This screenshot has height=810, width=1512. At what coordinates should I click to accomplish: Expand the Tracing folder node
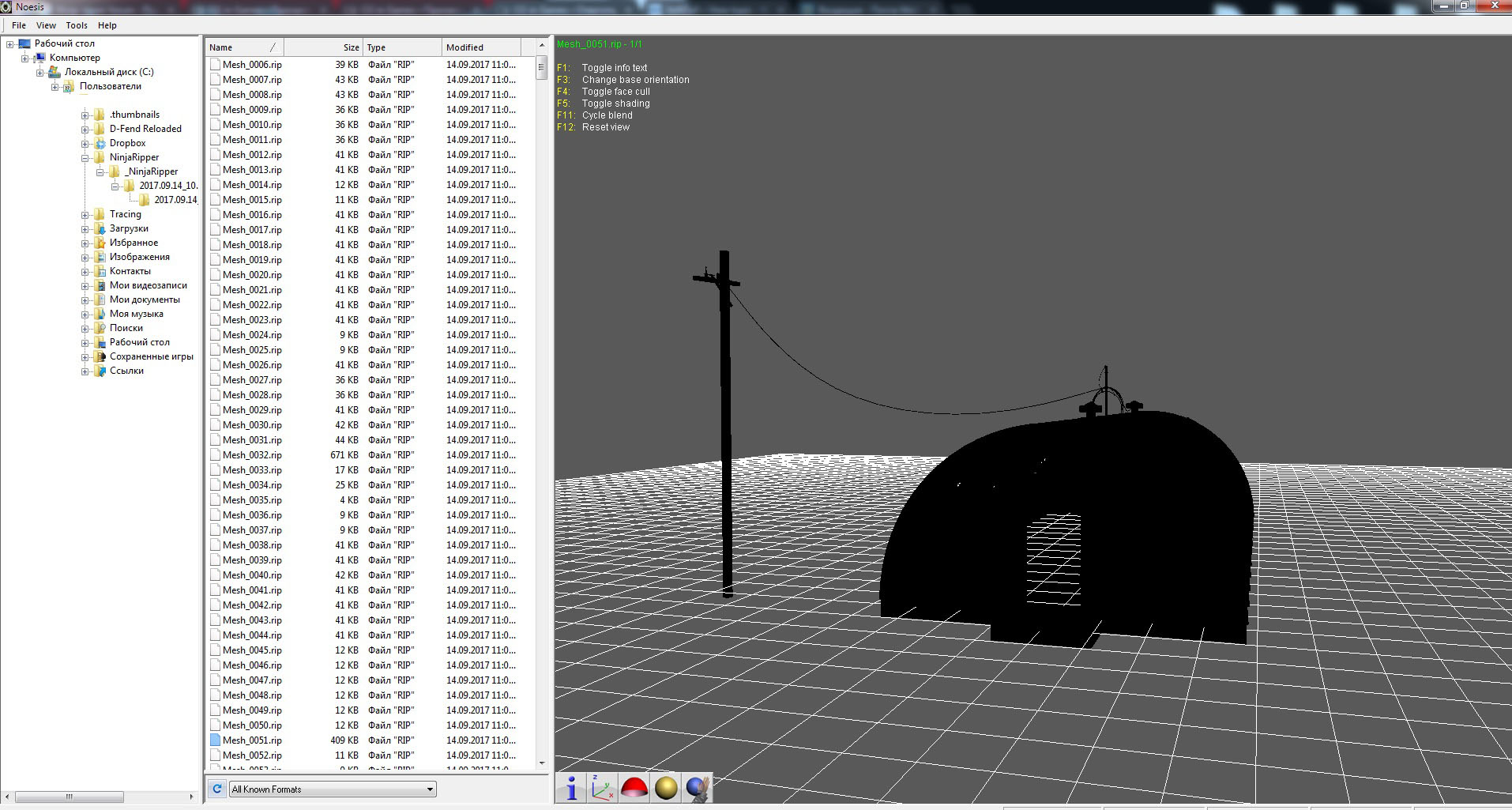point(85,215)
